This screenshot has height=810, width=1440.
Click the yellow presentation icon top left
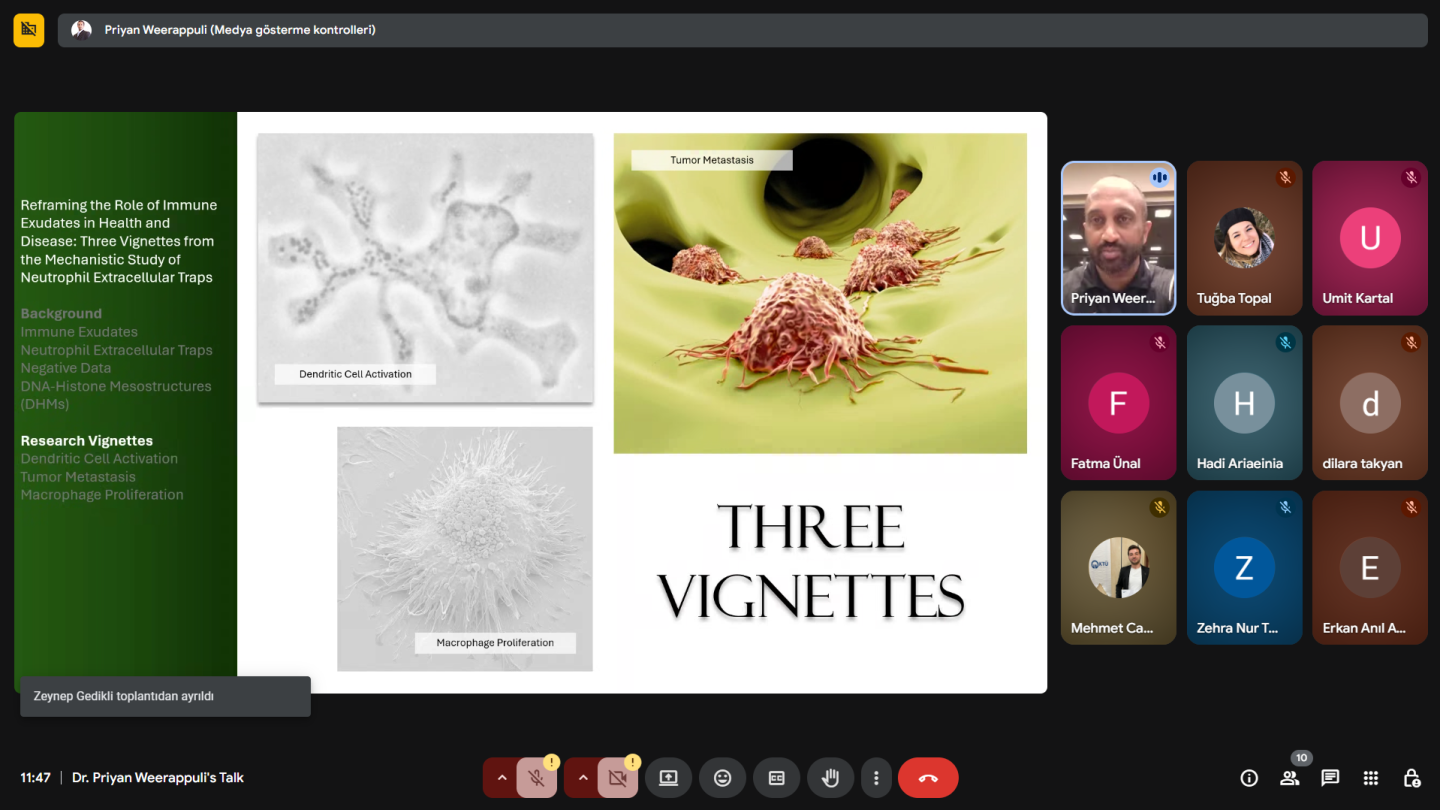coord(29,30)
